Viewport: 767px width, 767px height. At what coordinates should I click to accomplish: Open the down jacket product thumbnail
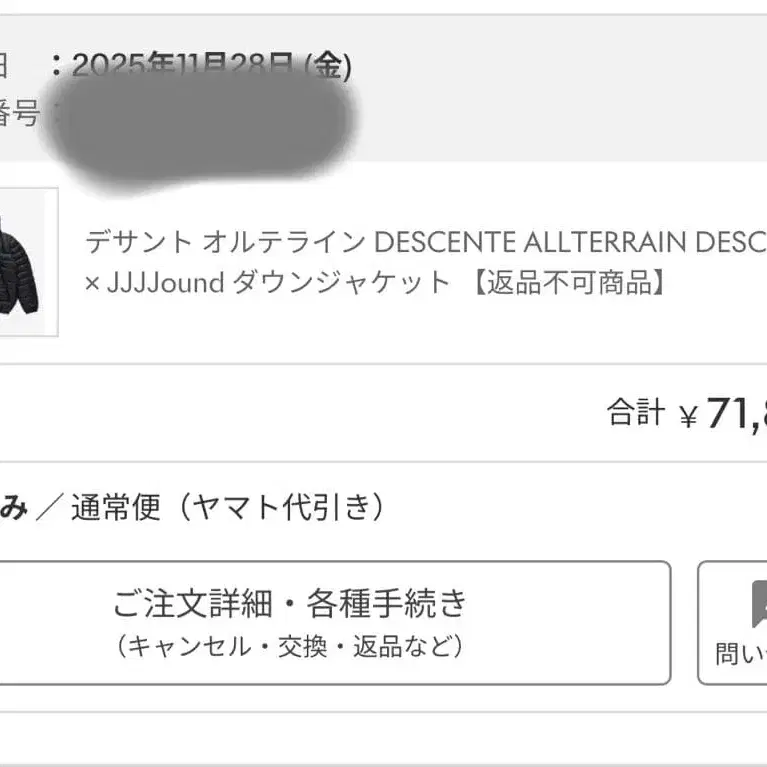[x=22, y=262]
